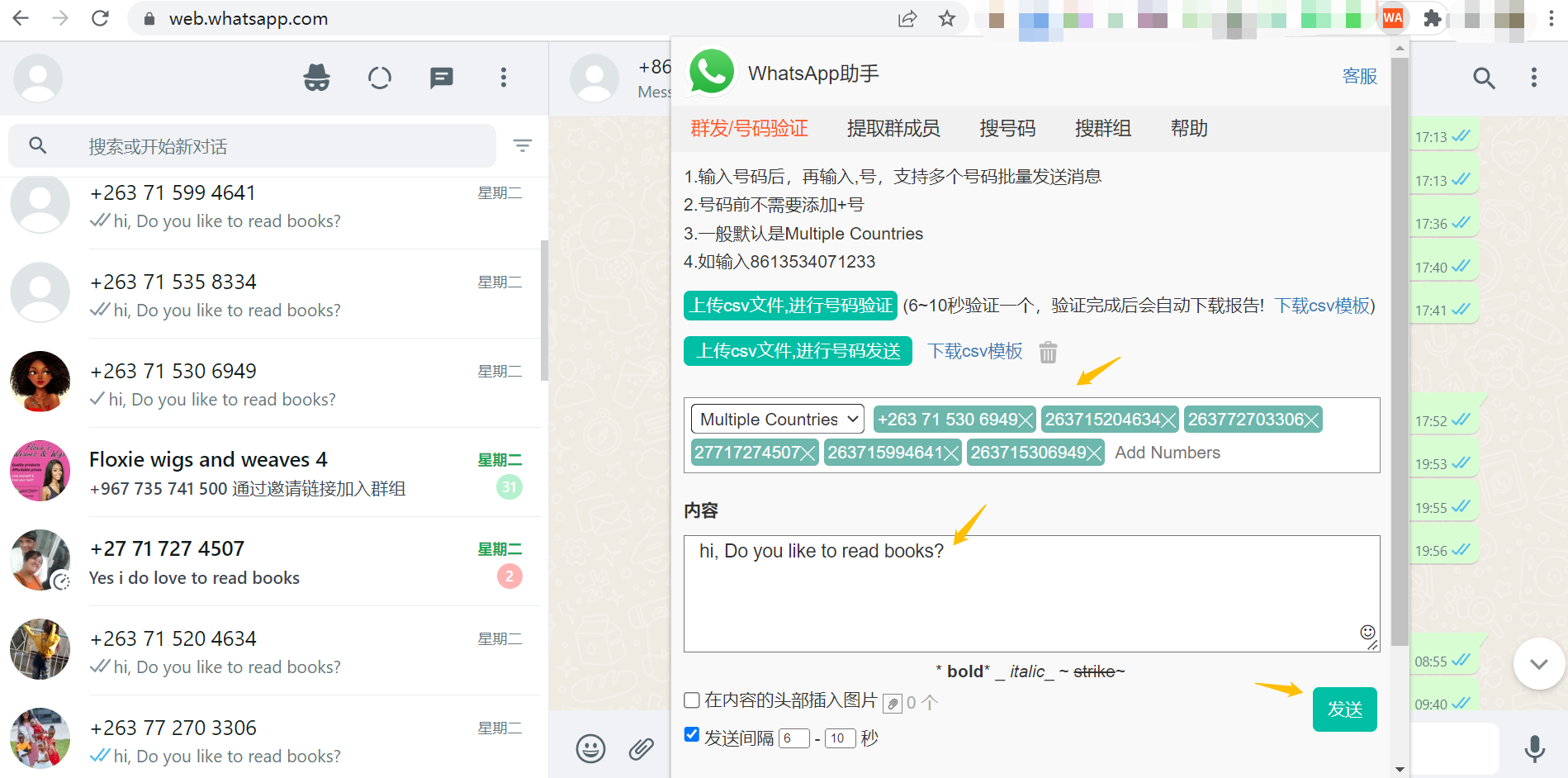The height and width of the screenshot is (778, 1568).
Task: Open the 帮助 tab
Action: pos(1189,128)
